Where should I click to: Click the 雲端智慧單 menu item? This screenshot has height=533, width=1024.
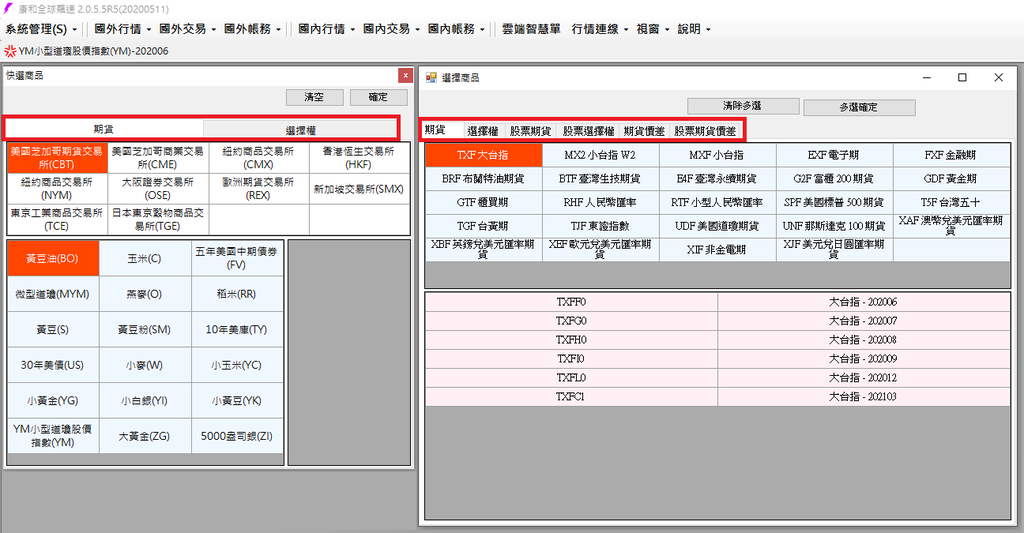[531, 29]
